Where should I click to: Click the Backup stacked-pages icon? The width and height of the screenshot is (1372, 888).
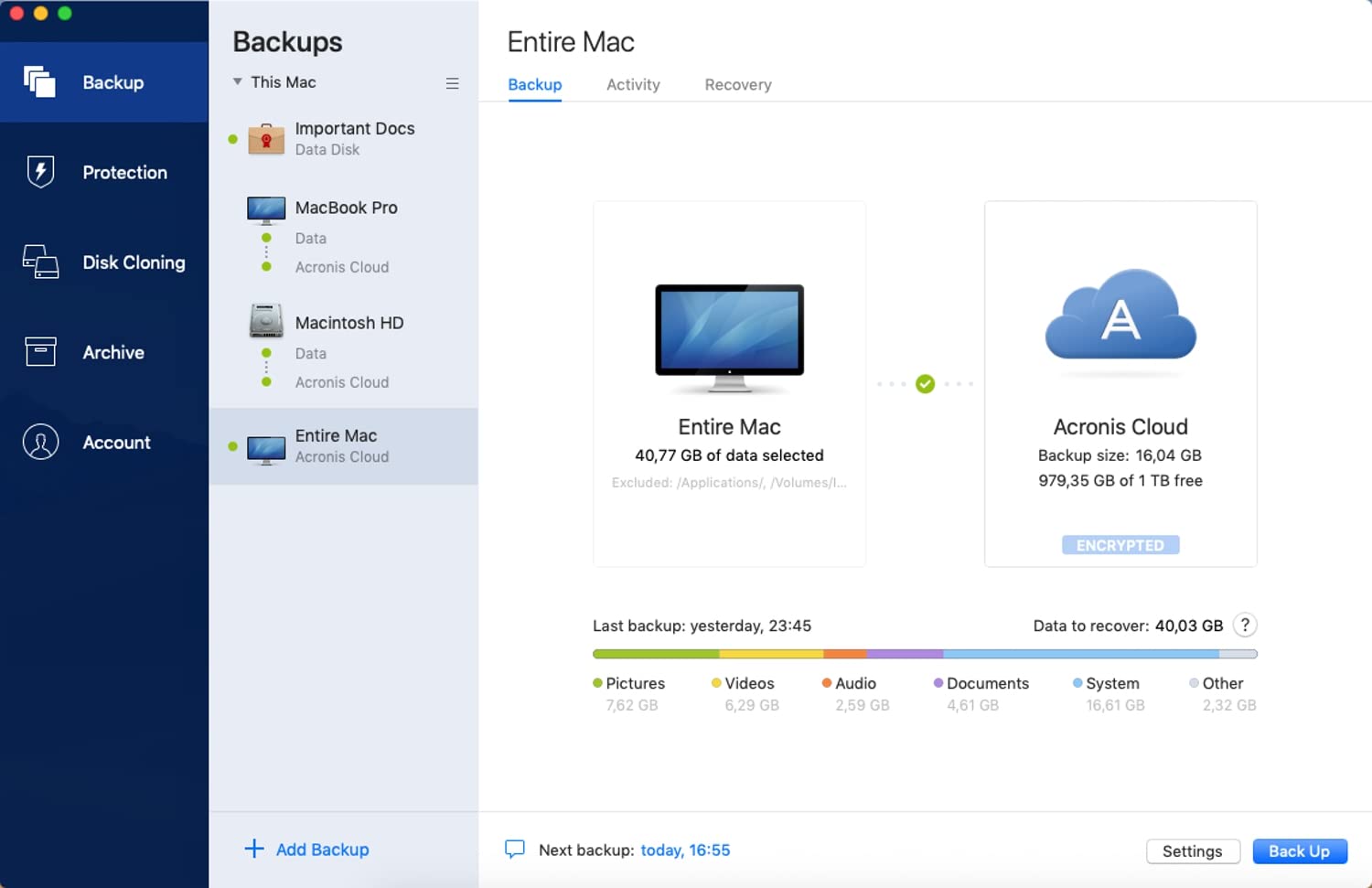tap(40, 82)
